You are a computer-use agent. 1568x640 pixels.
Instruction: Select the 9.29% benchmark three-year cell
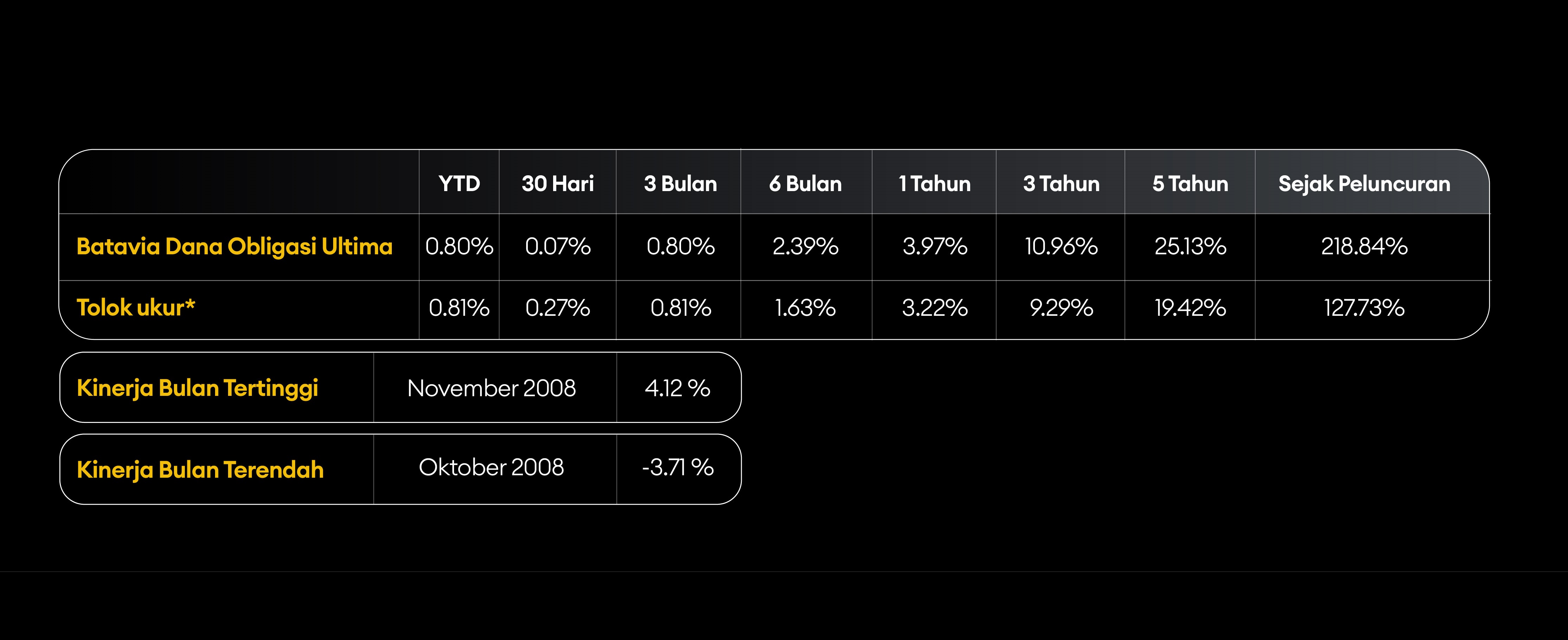point(1061,308)
